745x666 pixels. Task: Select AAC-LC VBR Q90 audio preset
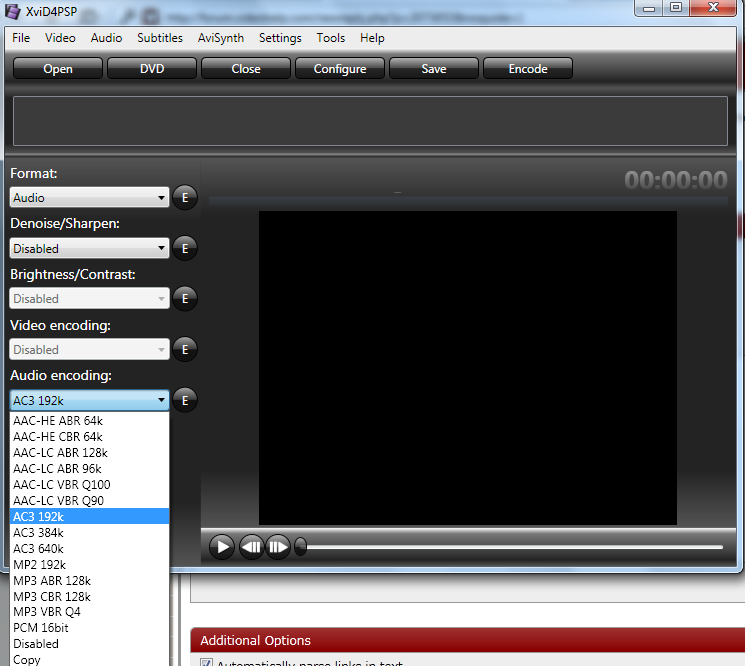[89, 501]
